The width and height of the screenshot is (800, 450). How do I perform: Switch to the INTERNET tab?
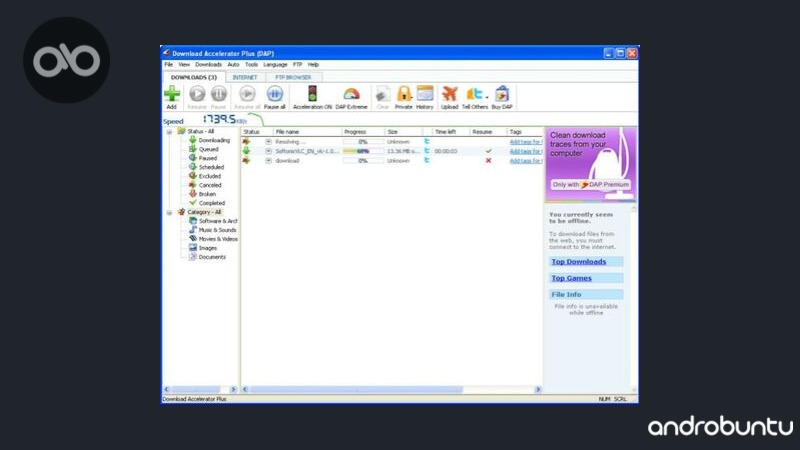click(245, 78)
